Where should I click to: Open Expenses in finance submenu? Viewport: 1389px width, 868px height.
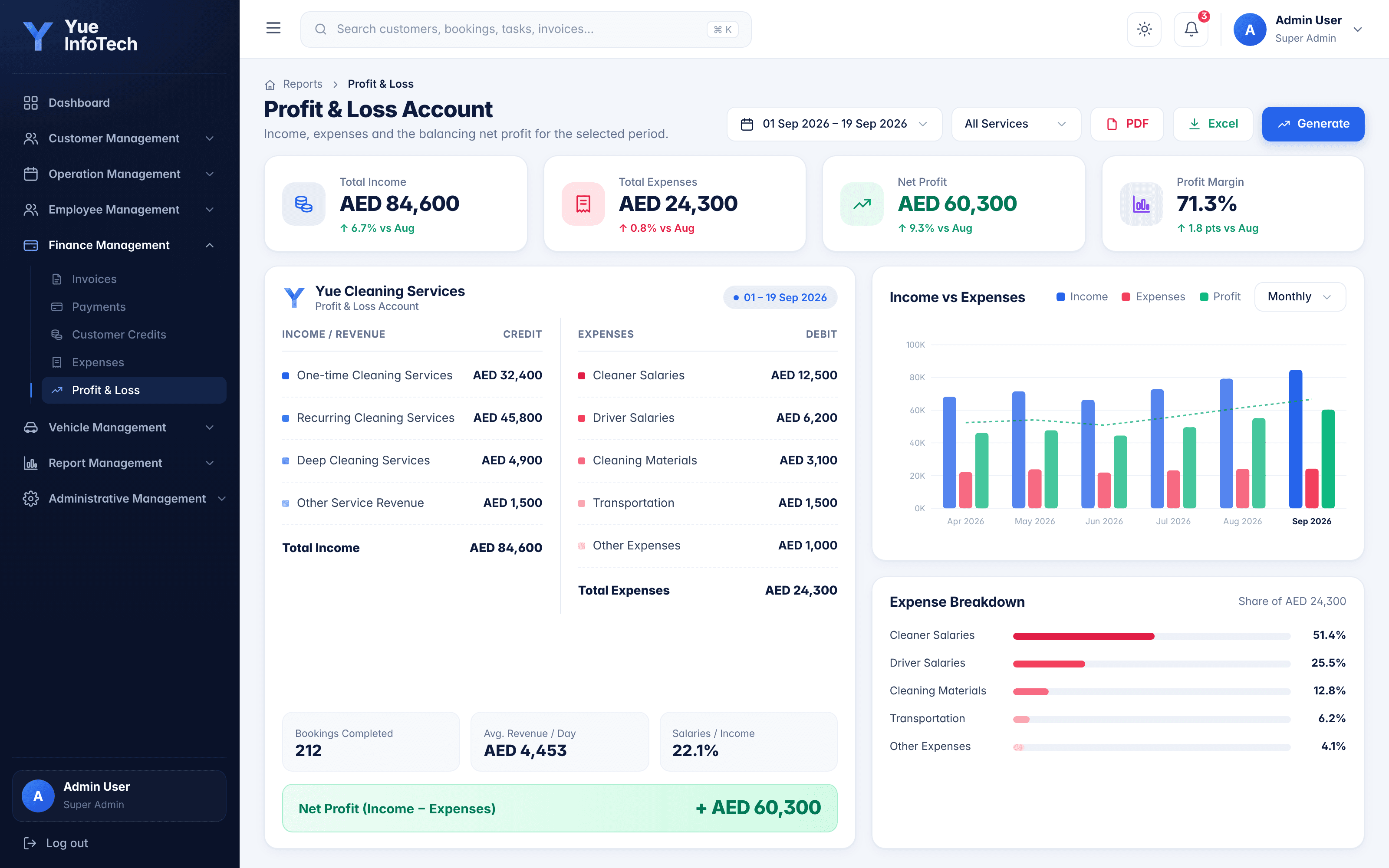click(x=134, y=363)
